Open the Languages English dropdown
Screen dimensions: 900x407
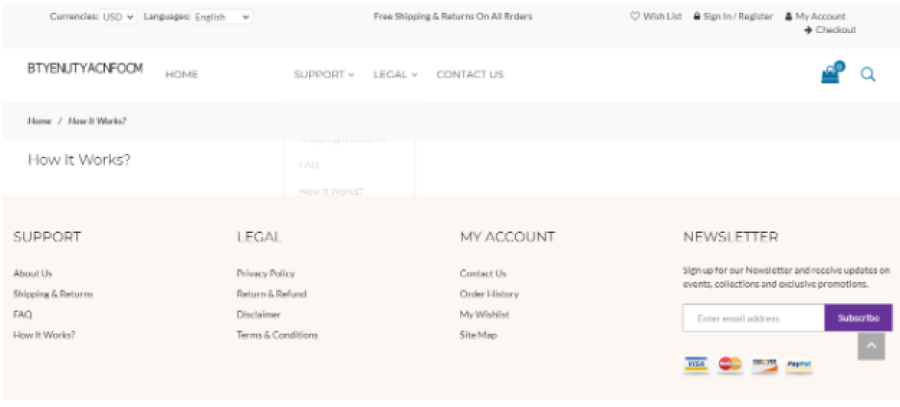pyautogui.click(x=222, y=17)
